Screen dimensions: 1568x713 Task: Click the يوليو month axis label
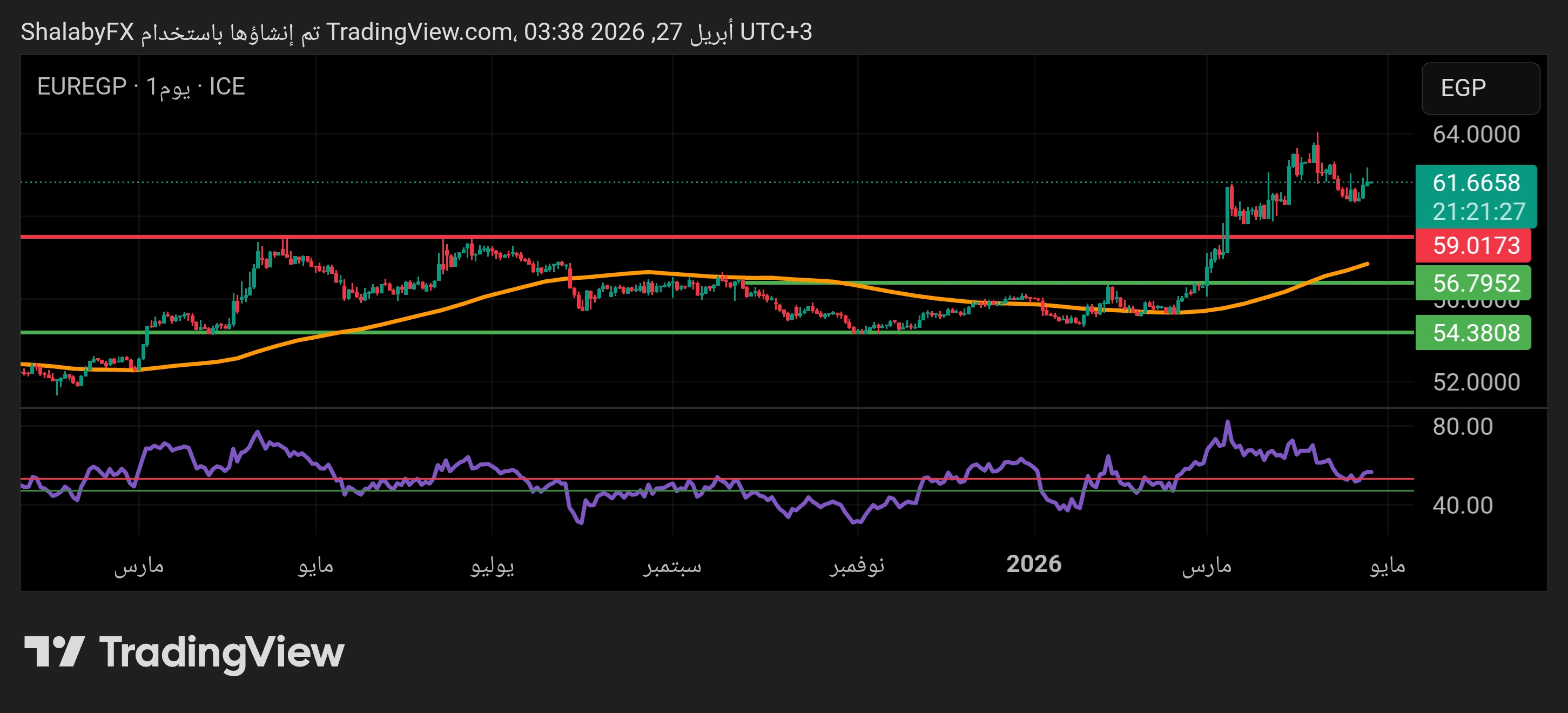492,566
